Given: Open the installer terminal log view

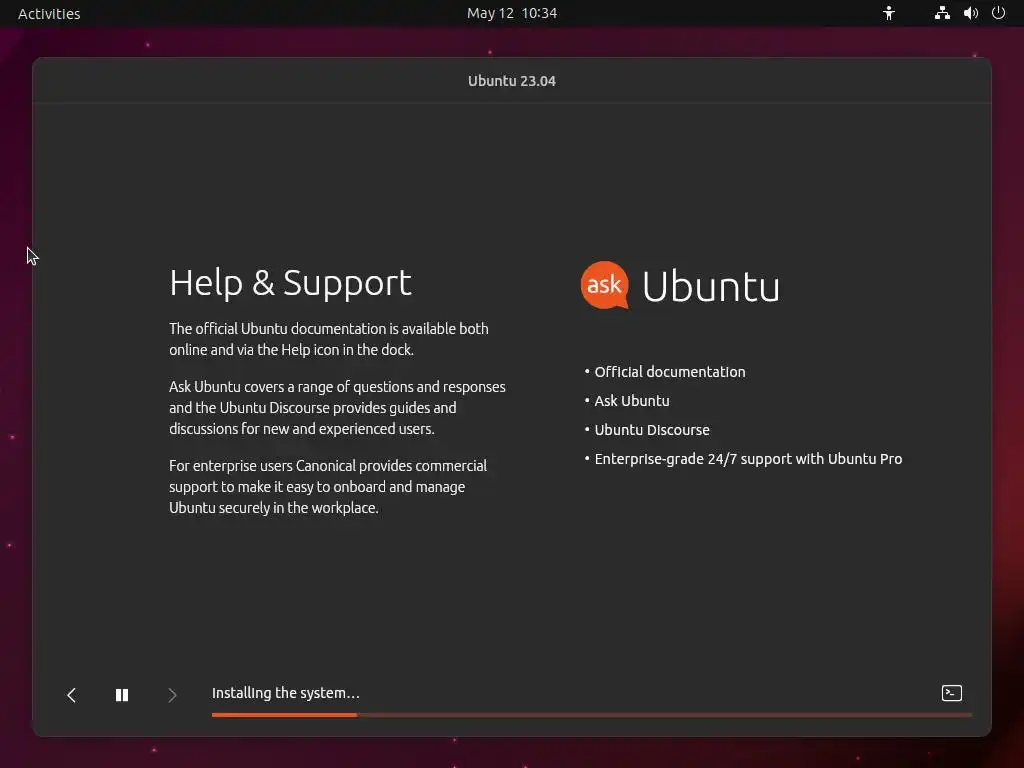Looking at the screenshot, I should coord(952,693).
